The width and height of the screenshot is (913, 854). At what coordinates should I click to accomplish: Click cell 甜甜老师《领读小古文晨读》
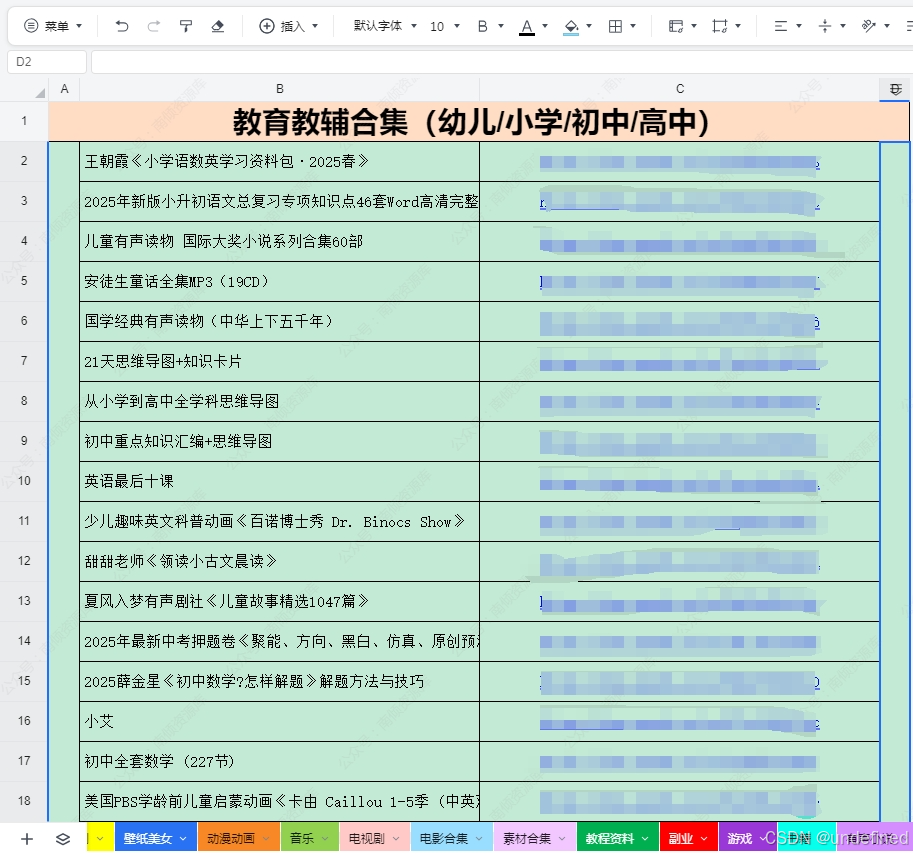[x=279, y=562]
